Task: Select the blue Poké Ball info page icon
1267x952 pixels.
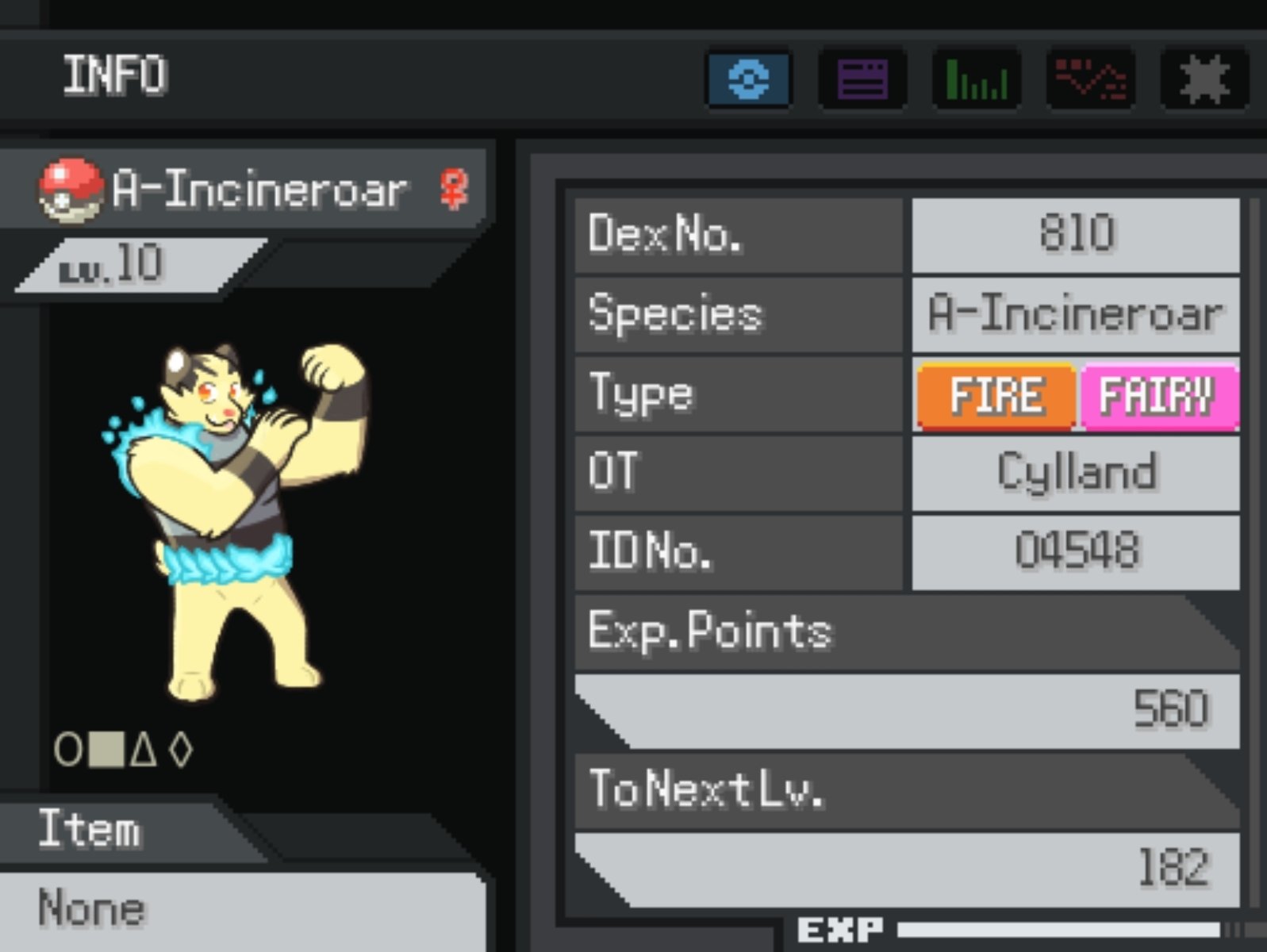Action: (749, 79)
